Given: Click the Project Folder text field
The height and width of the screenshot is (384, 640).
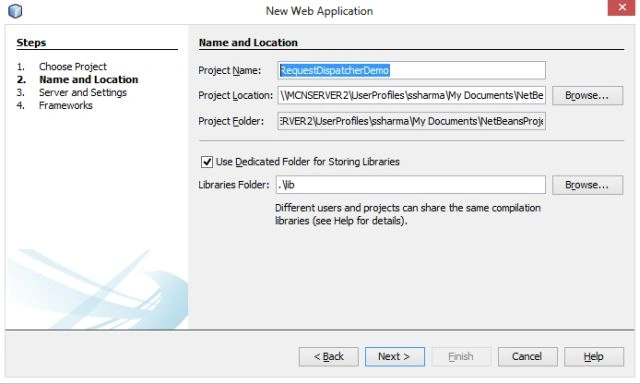Looking at the screenshot, I should [x=411, y=121].
